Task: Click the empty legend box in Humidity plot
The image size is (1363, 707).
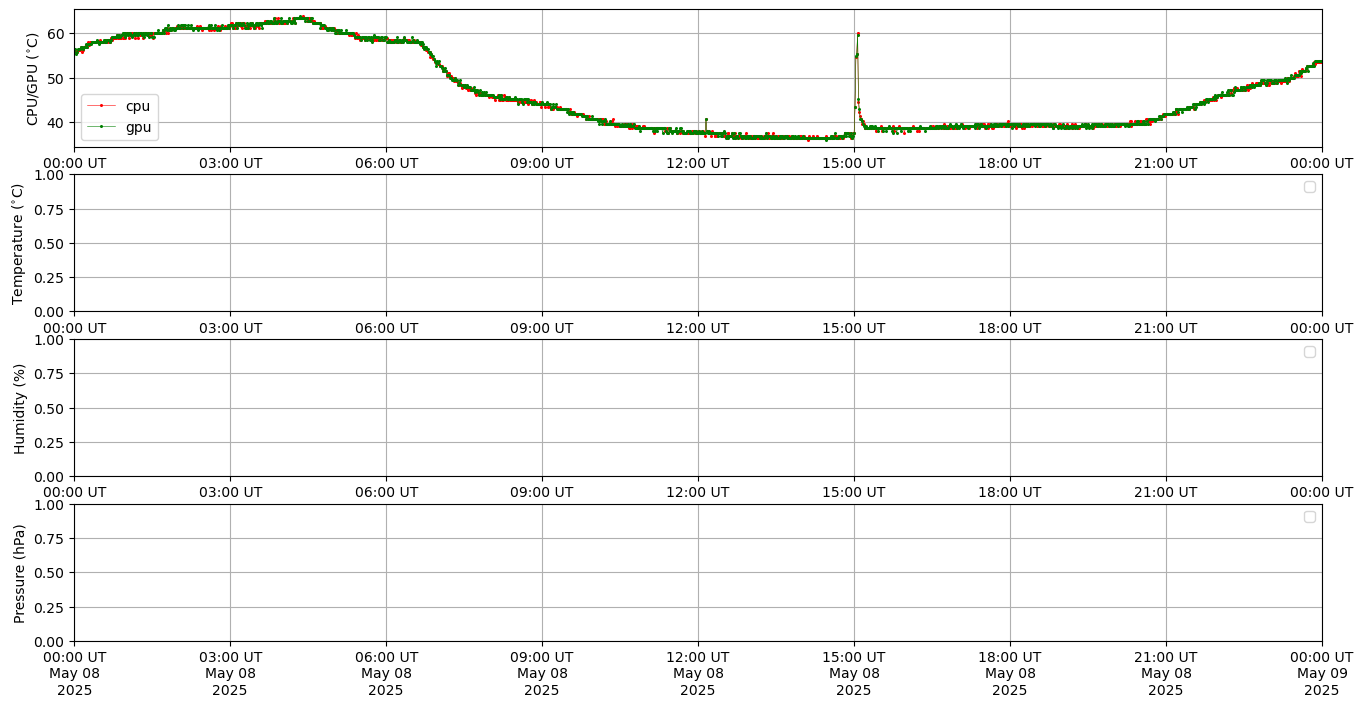Action: (1310, 352)
